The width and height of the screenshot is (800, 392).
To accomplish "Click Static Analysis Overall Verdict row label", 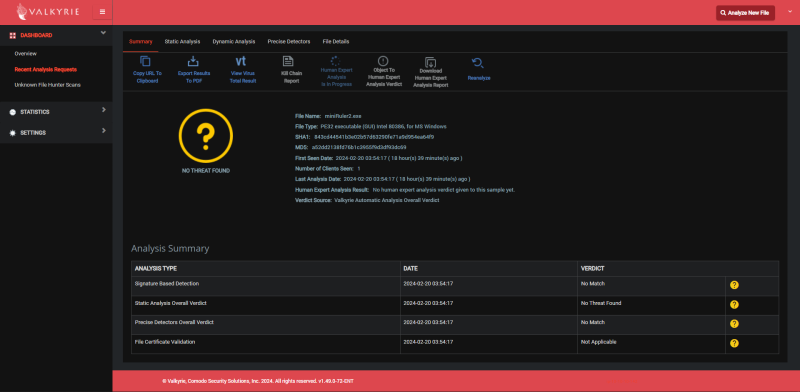I will point(170,303).
